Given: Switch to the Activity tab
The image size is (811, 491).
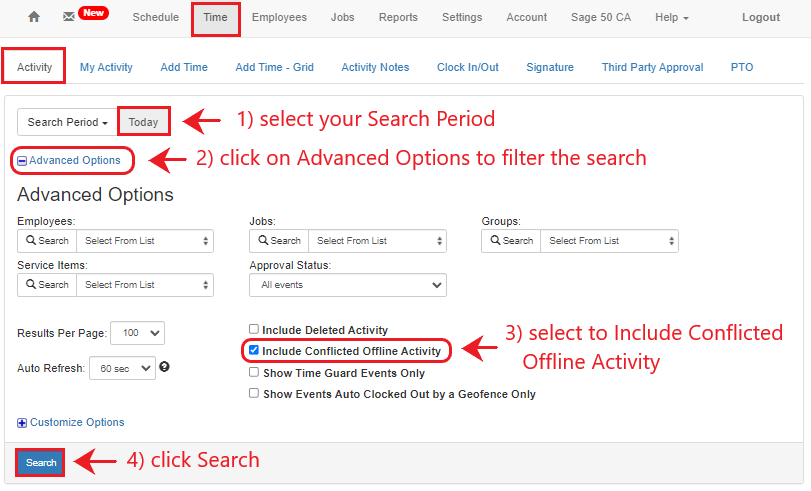Looking at the screenshot, I should [34, 67].
